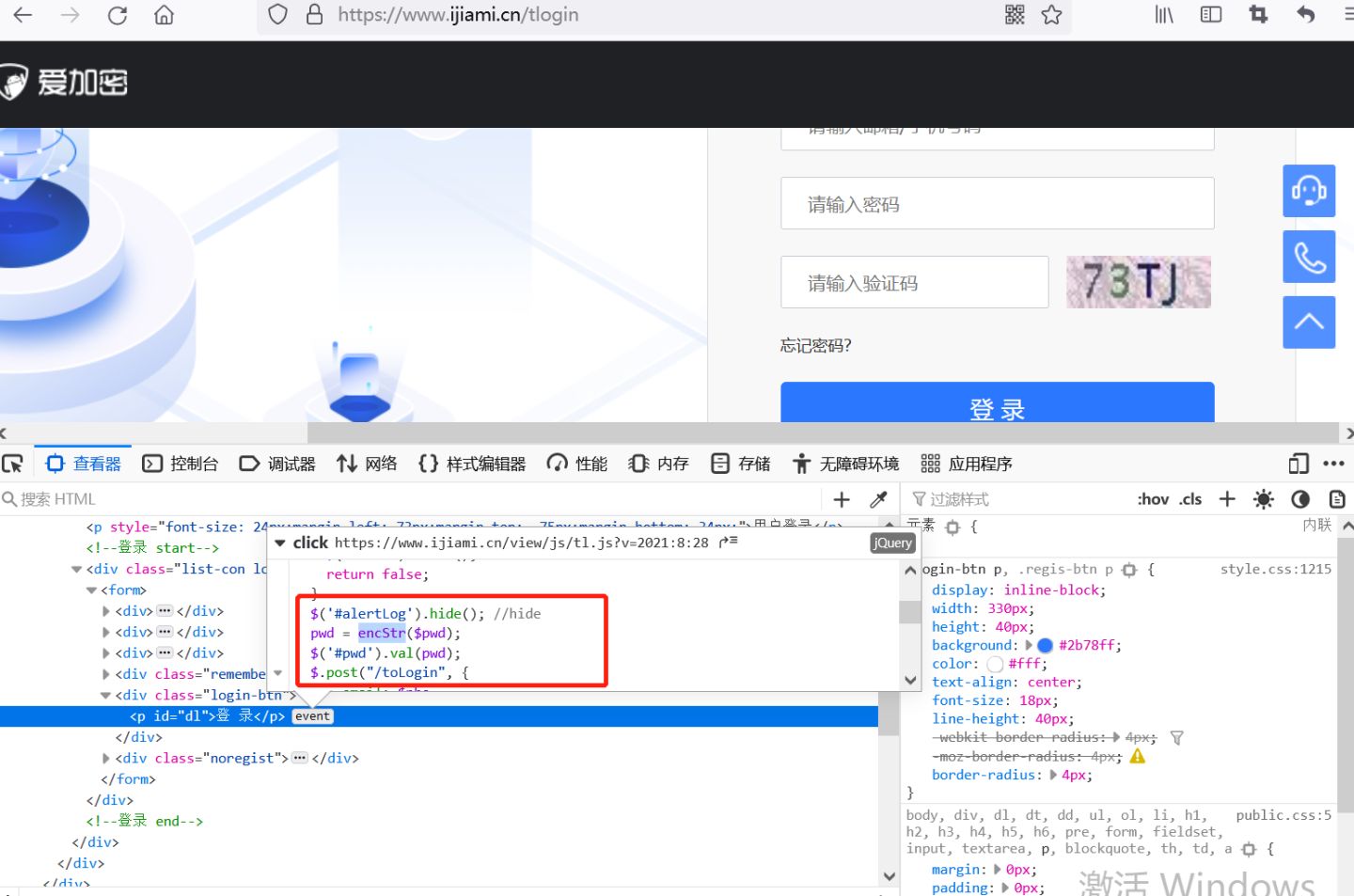Collapse the form node in HTML tree
Viewport: 1354px width, 896px height.
91,590
